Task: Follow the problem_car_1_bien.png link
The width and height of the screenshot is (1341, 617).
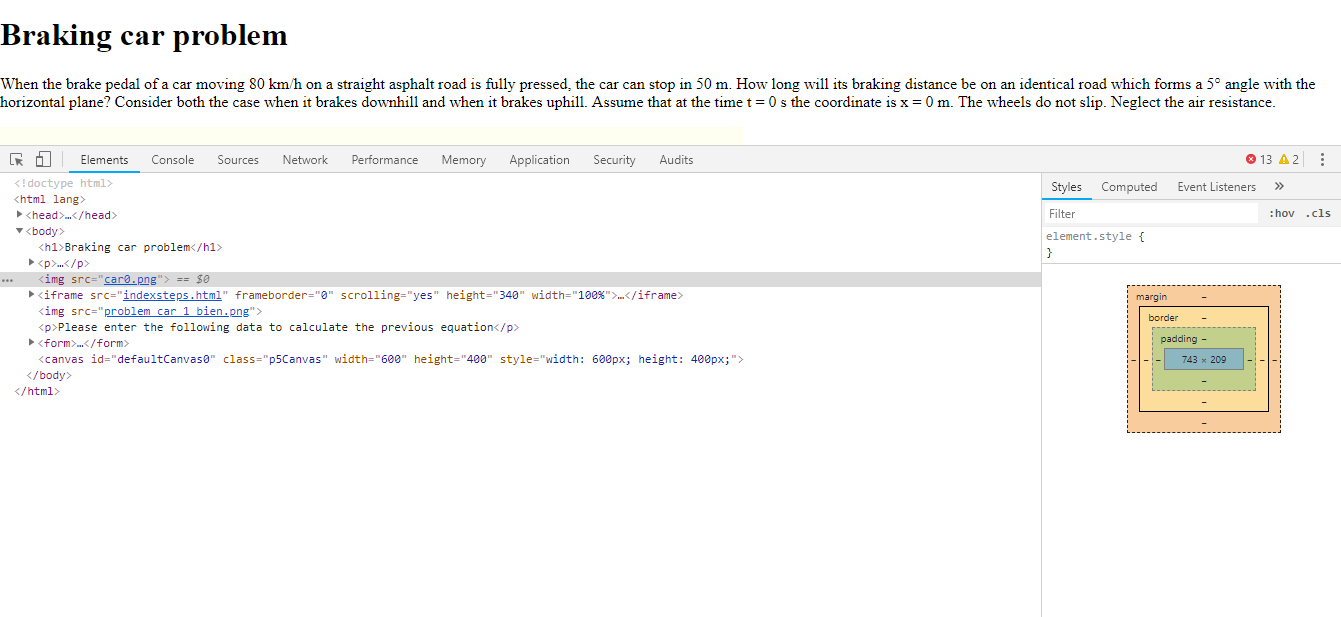Action: (177, 311)
